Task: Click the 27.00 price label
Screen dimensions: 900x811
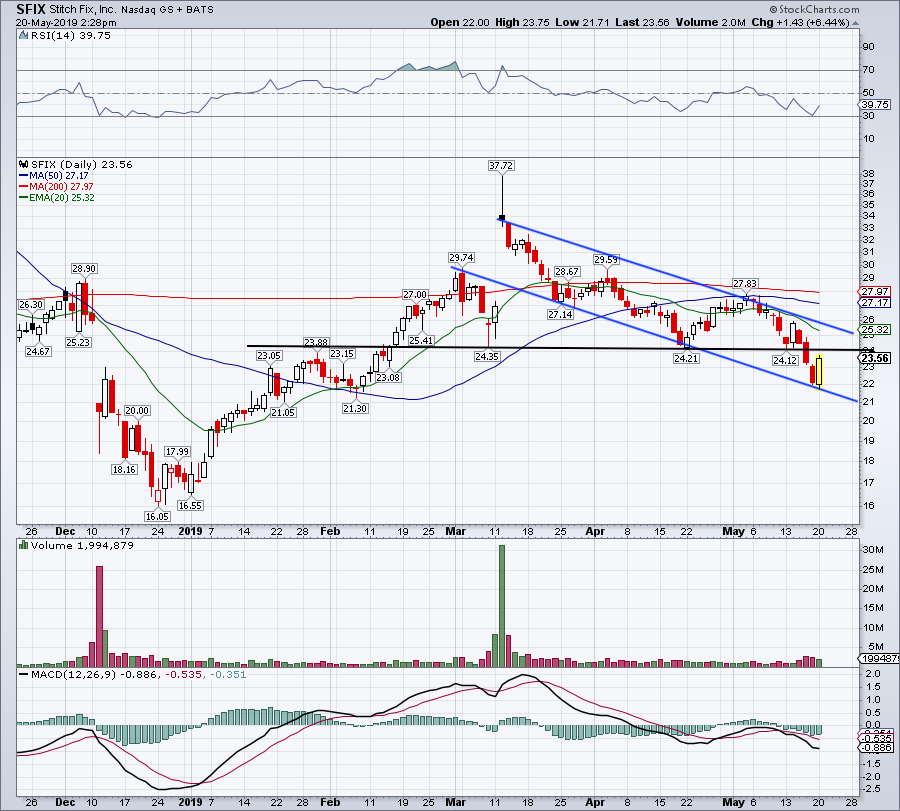Action: pyautogui.click(x=415, y=294)
